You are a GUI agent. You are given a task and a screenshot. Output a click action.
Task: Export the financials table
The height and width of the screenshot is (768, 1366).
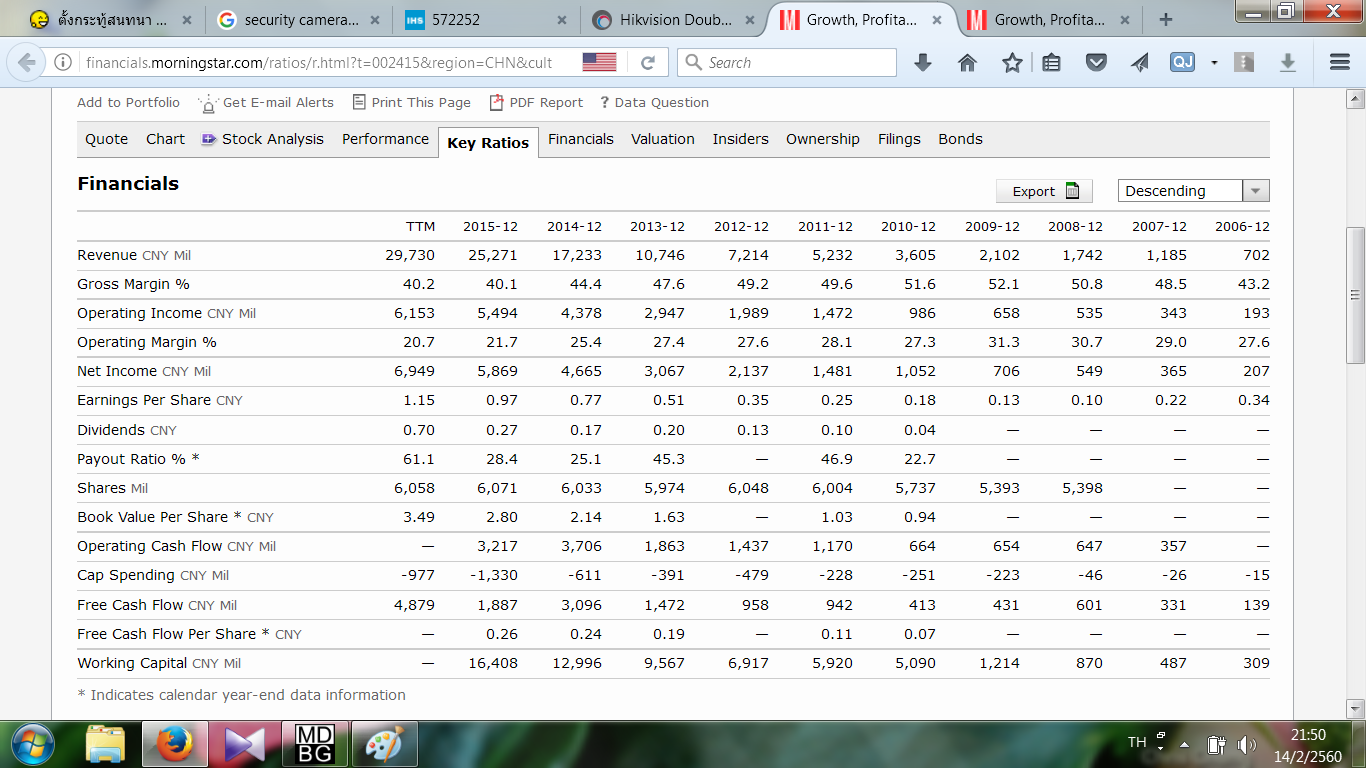point(1043,191)
